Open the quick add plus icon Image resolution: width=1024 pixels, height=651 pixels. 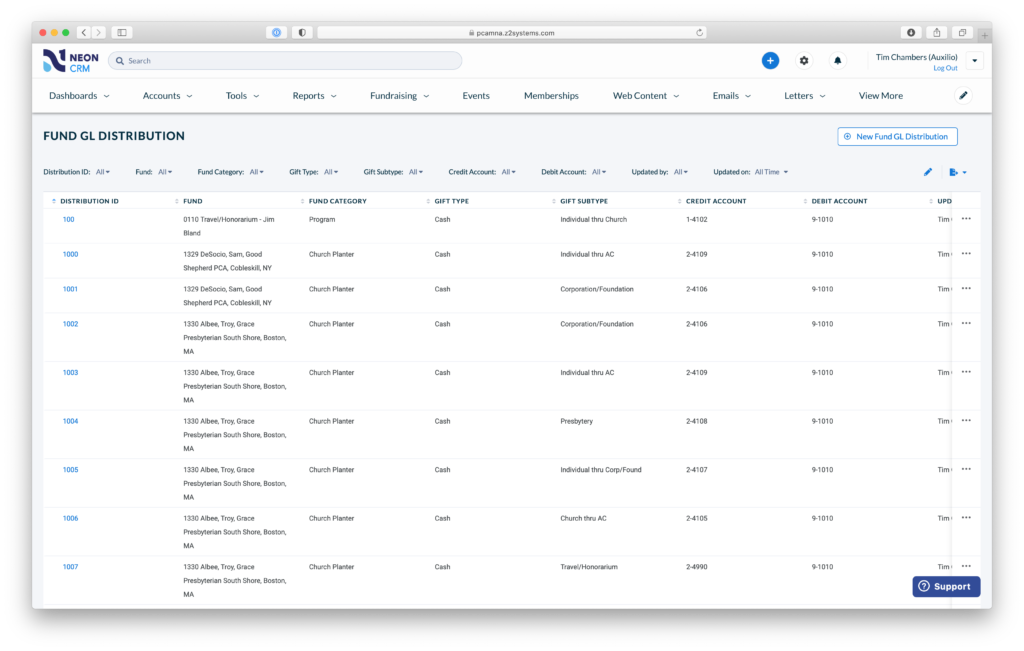click(770, 60)
